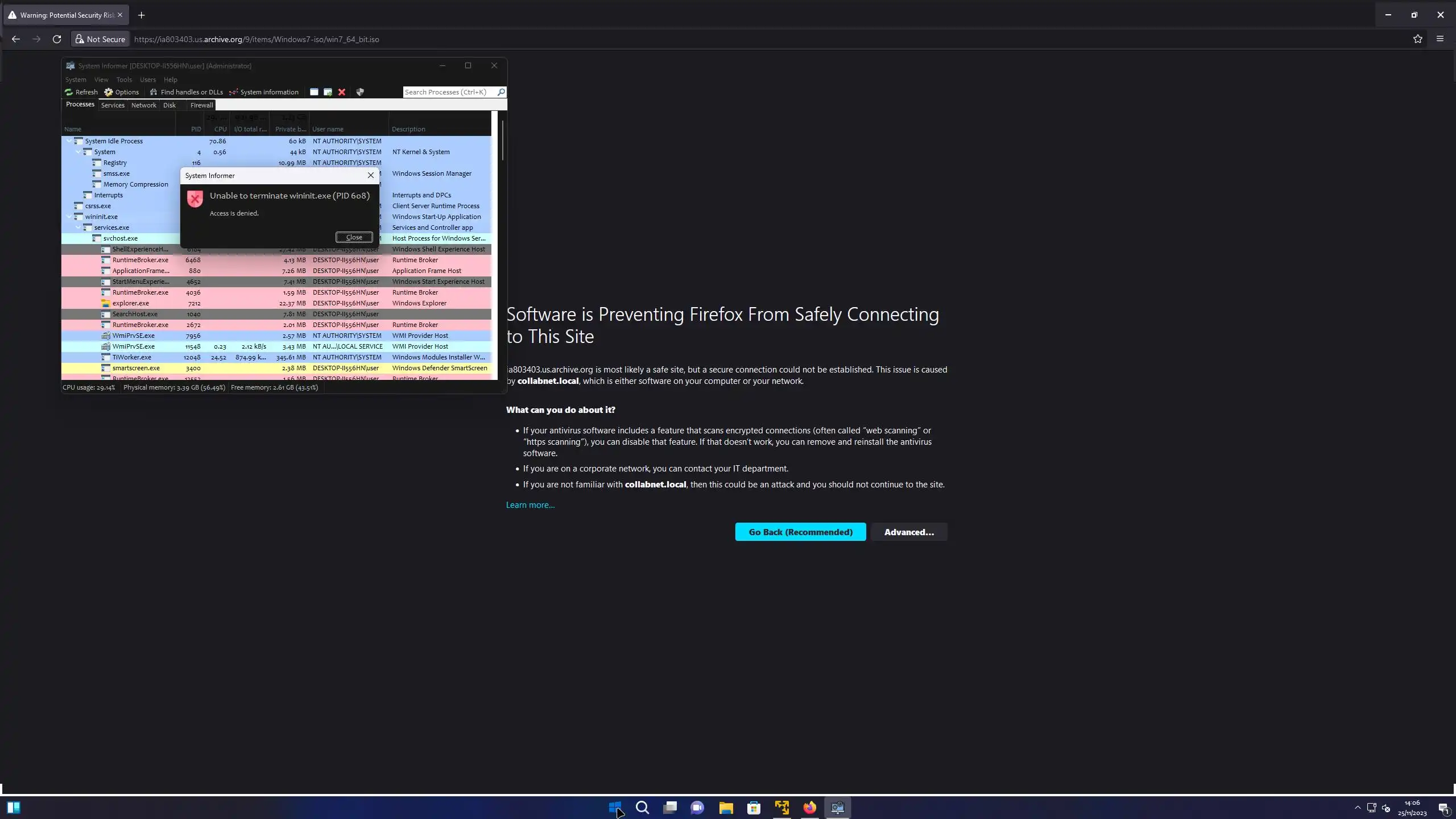The height and width of the screenshot is (819, 1456).
Task: Open the Tools menu
Action: click(x=124, y=80)
